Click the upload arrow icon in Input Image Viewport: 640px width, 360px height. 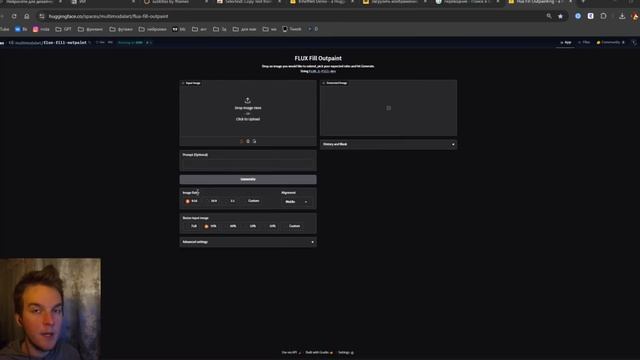coord(247,100)
